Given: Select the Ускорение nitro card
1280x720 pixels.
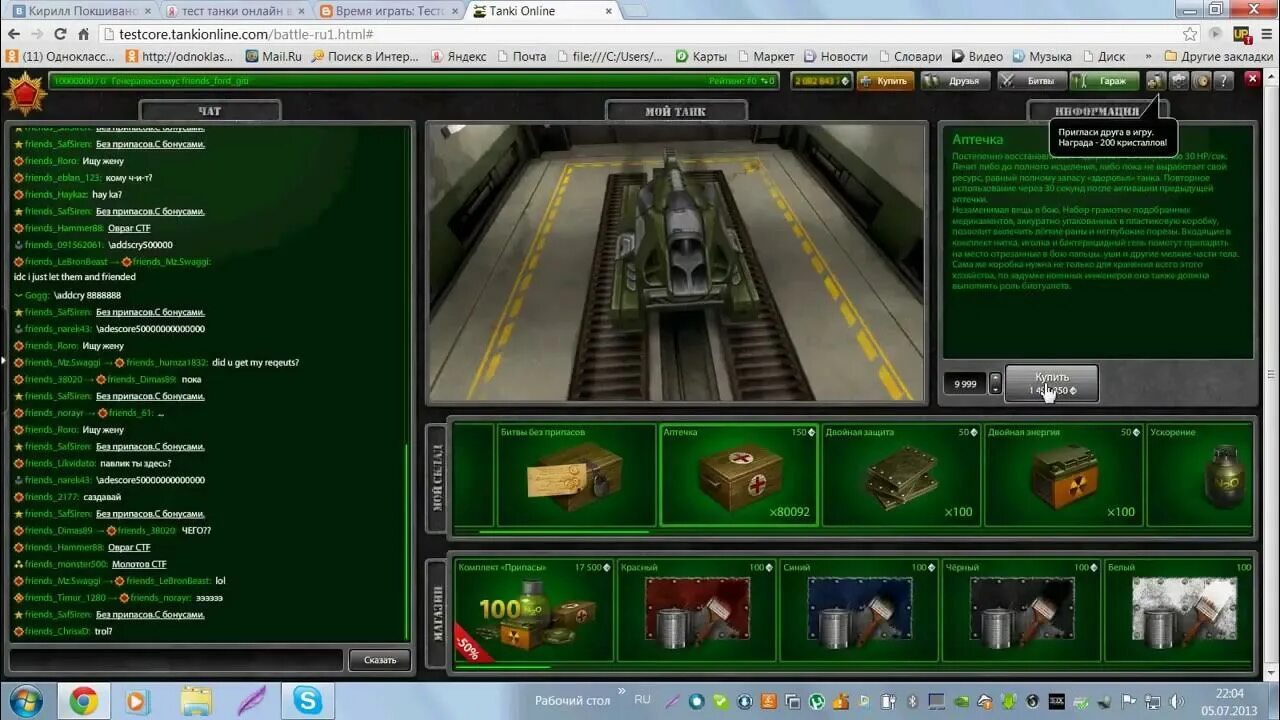Looking at the screenshot, I should point(1200,475).
